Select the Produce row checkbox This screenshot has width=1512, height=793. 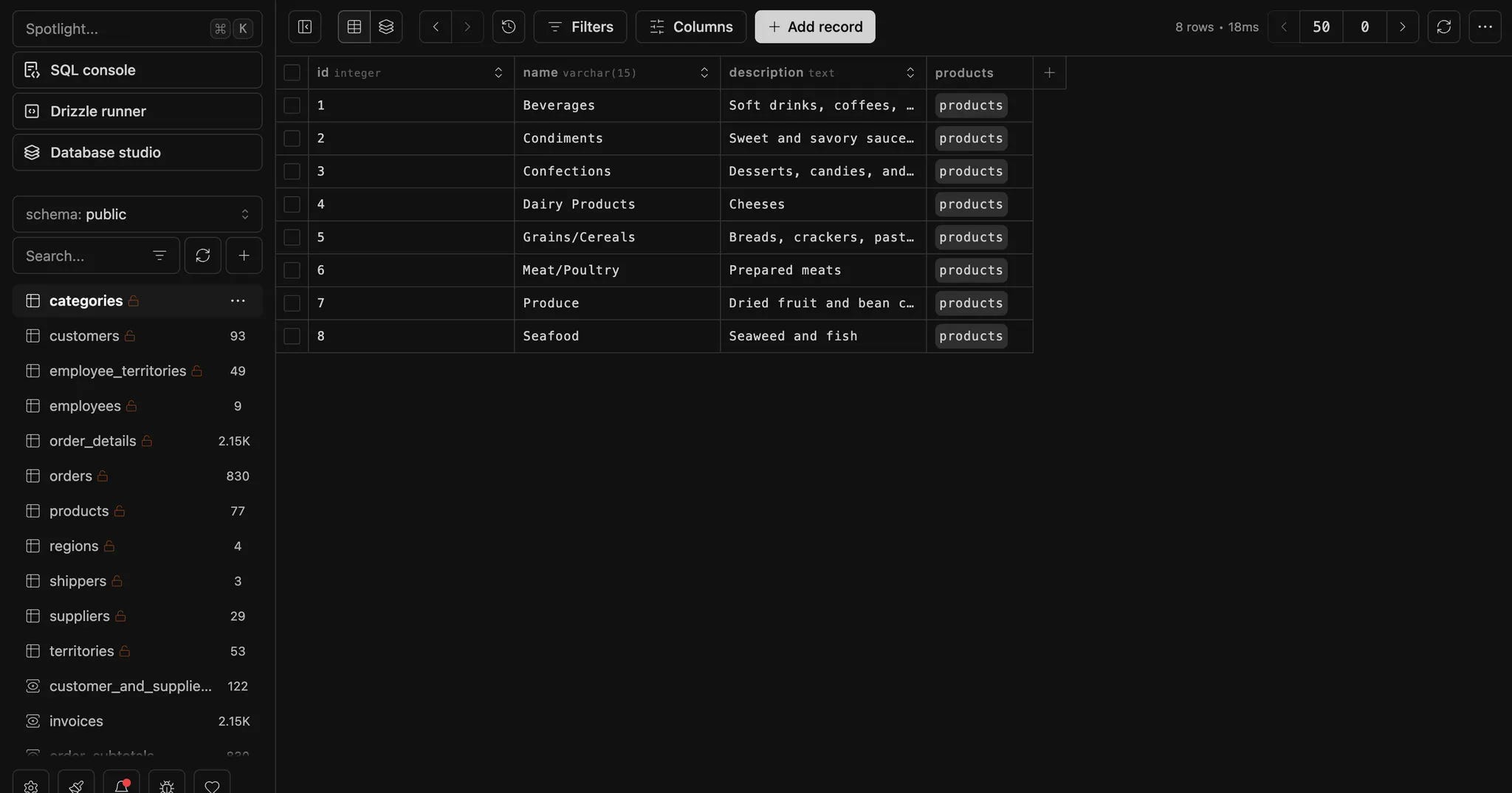292,303
